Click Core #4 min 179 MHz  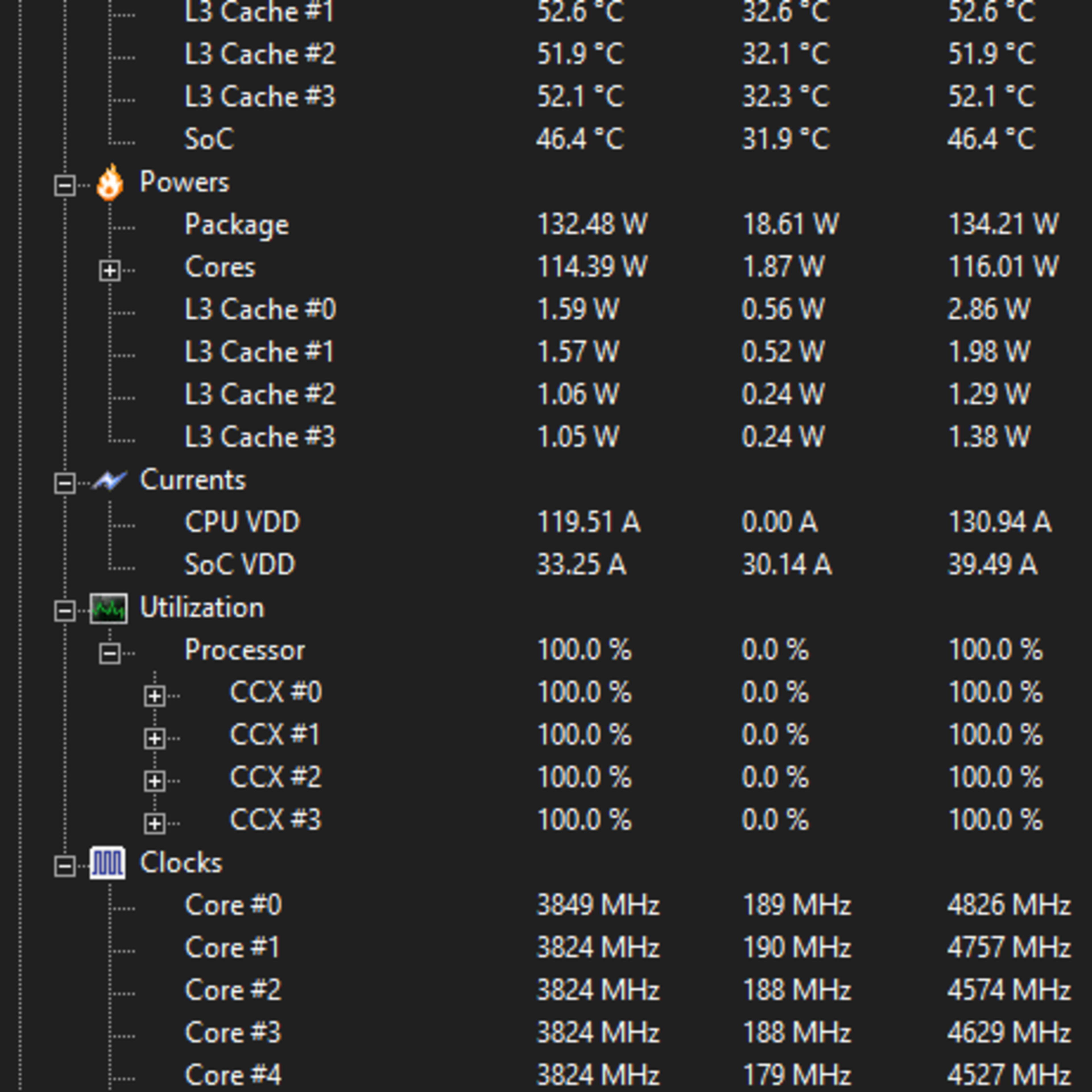(797, 1075)
